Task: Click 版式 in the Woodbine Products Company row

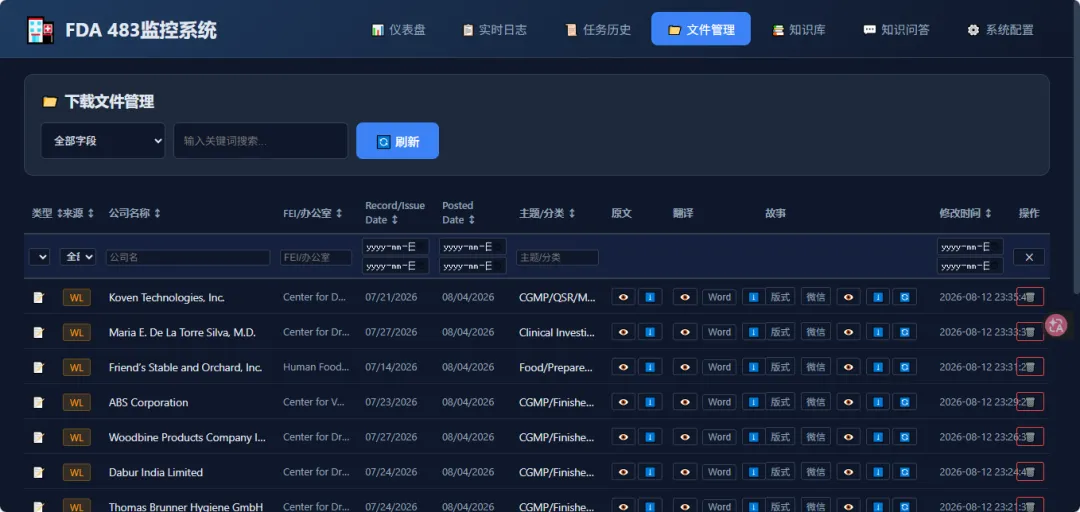Action: (780, 437)
